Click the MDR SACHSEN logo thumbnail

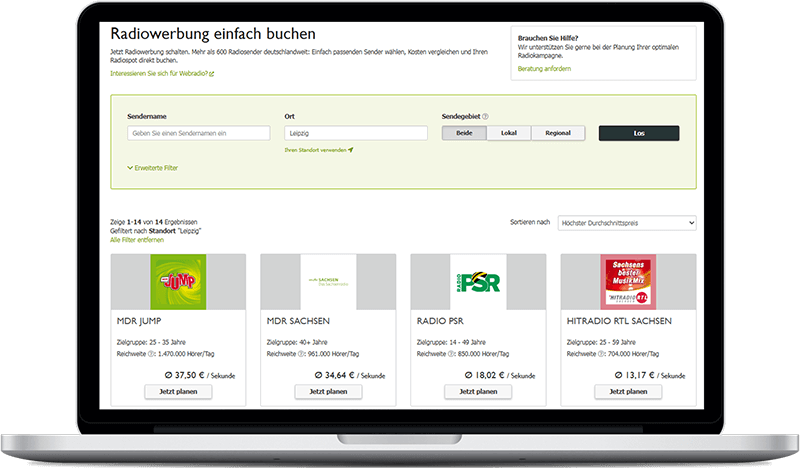click(x=328, y=282)
